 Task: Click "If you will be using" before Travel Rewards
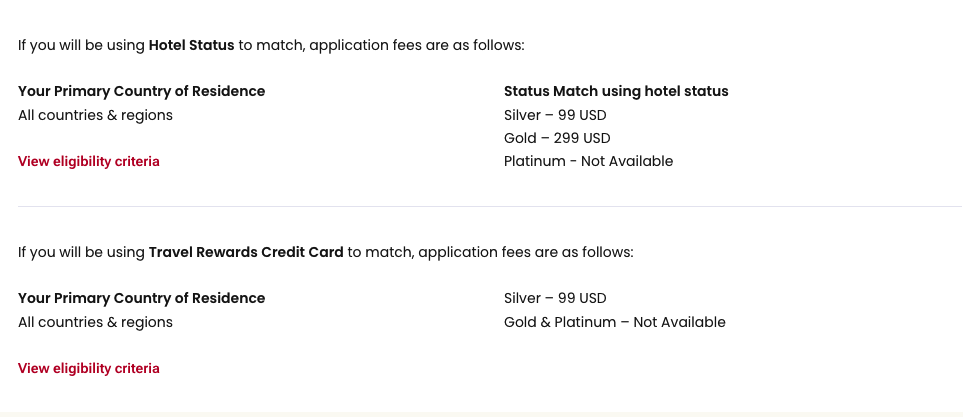(81, 252)
